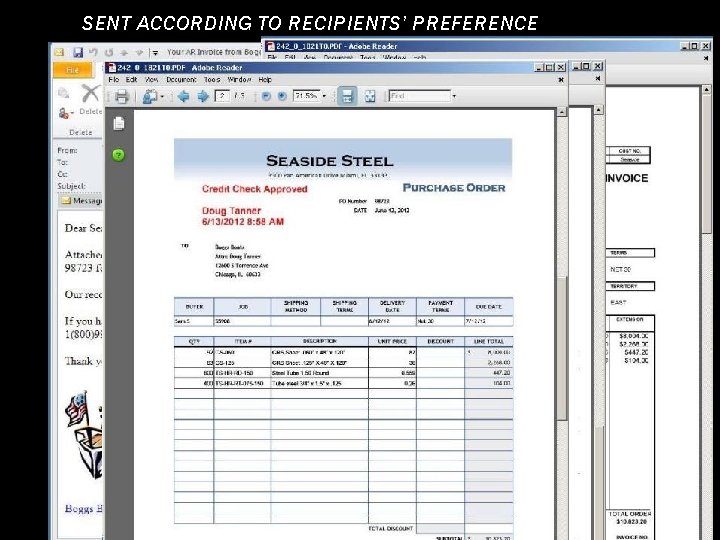Screen dimensions: 720x540
Task: Open the Find box options dropdown arrow
Action: pyautogui.click(x=454, y=96)
